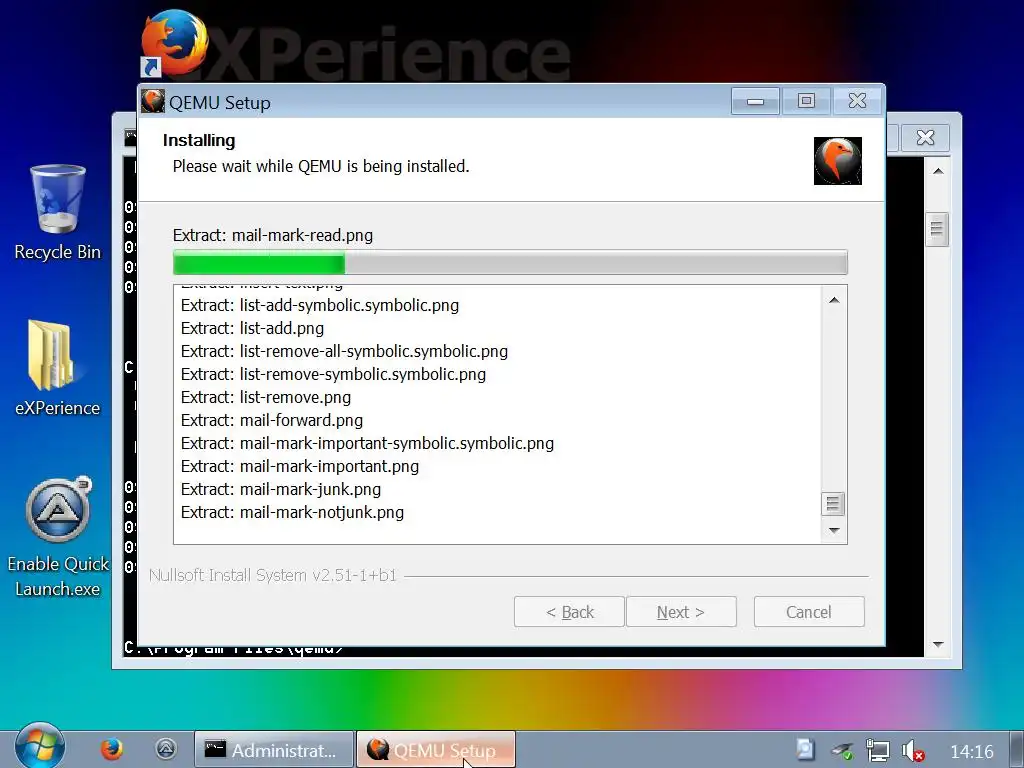Open the network tray icon
This screenshot has height=768, width=1024.
coord(877,751)
